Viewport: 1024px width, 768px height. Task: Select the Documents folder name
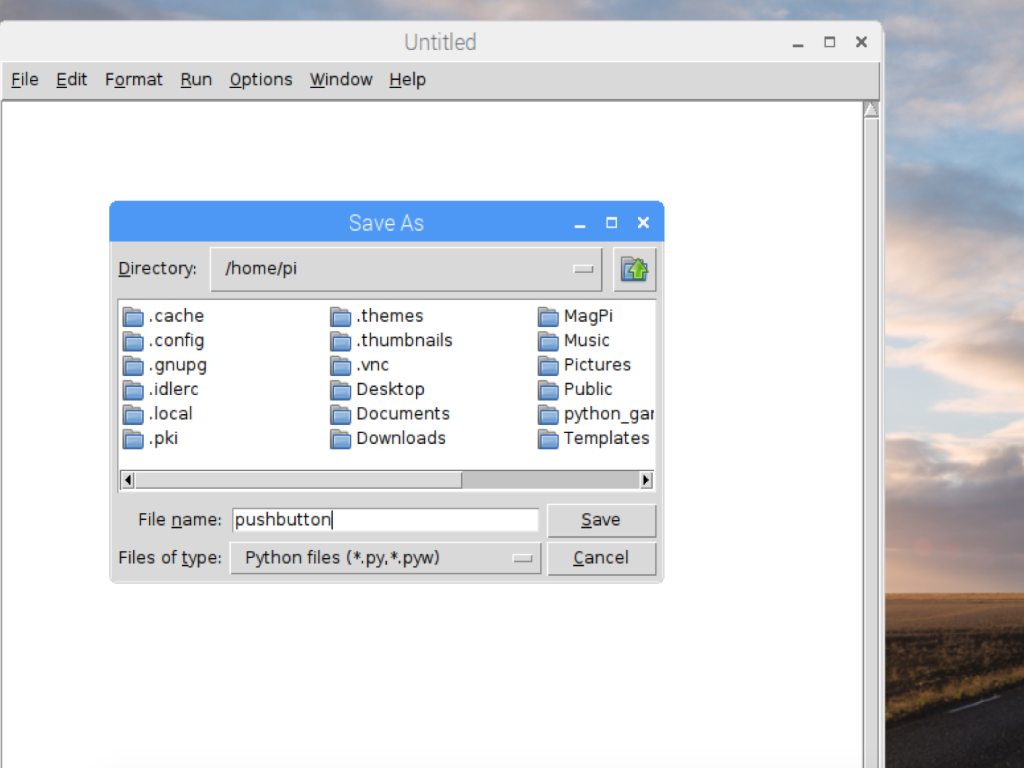point(403,414)
